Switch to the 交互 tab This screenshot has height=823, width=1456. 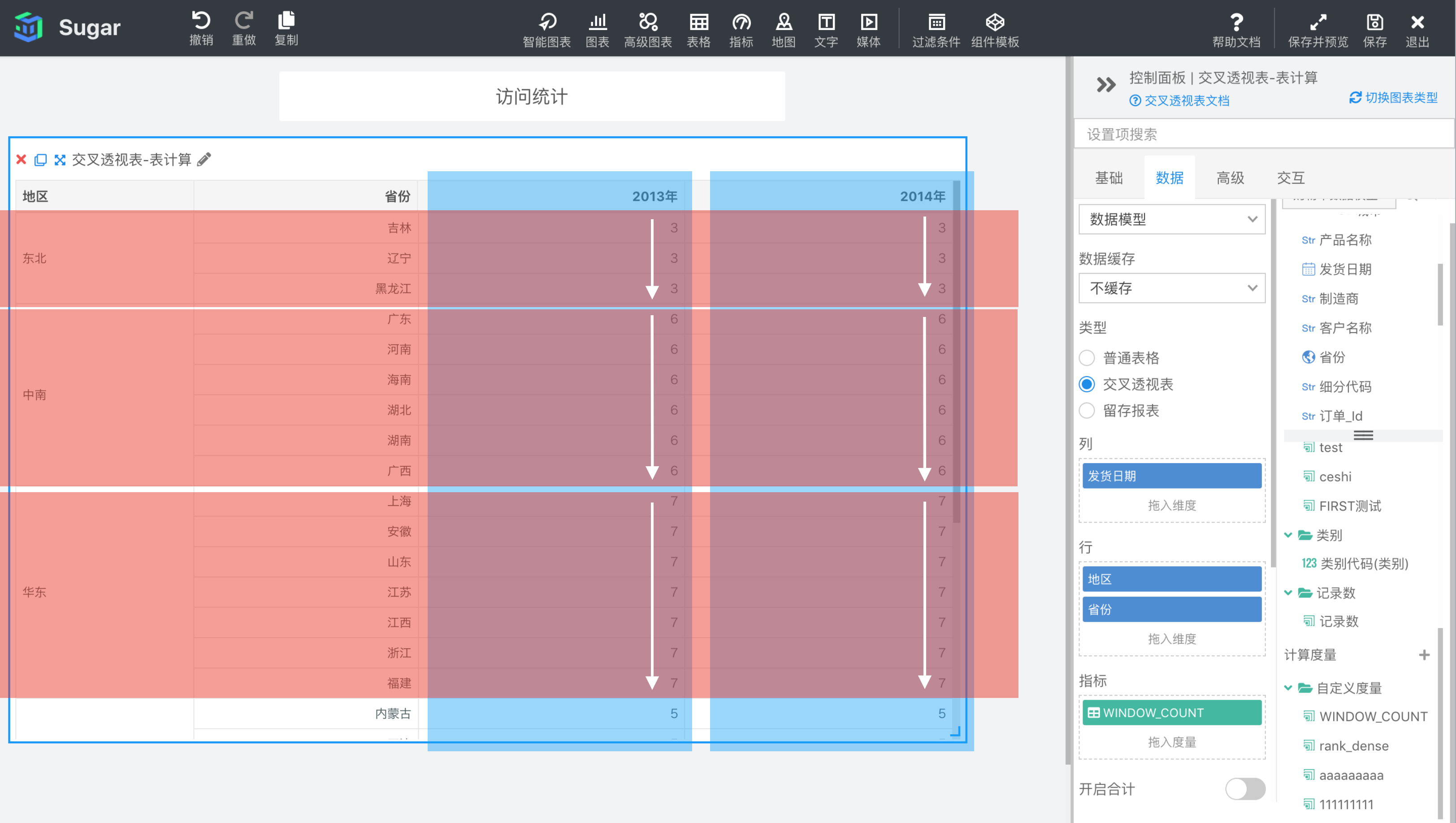(x=1291, y=178)
